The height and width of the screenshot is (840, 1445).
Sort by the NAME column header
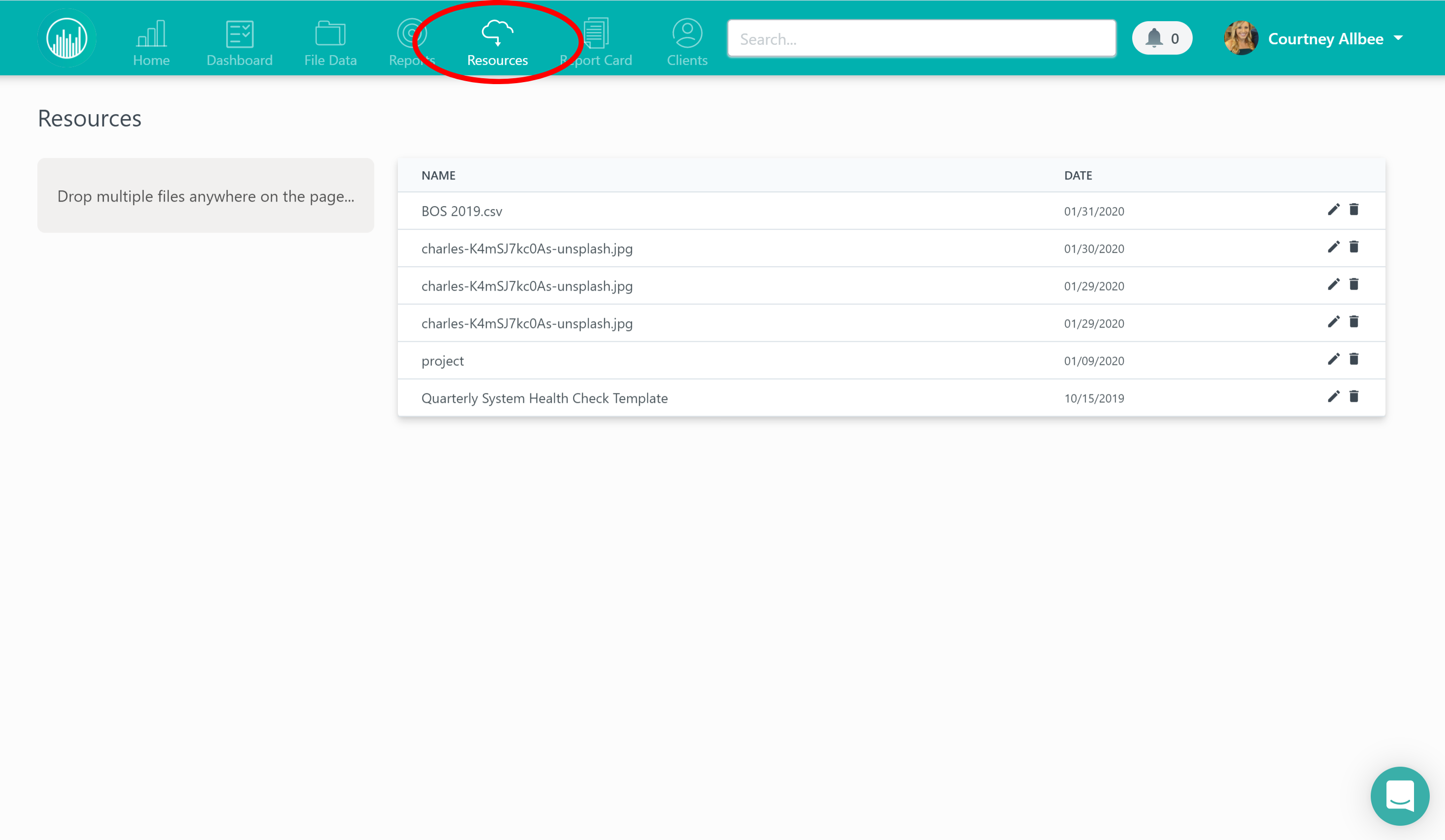click(438, 175)
